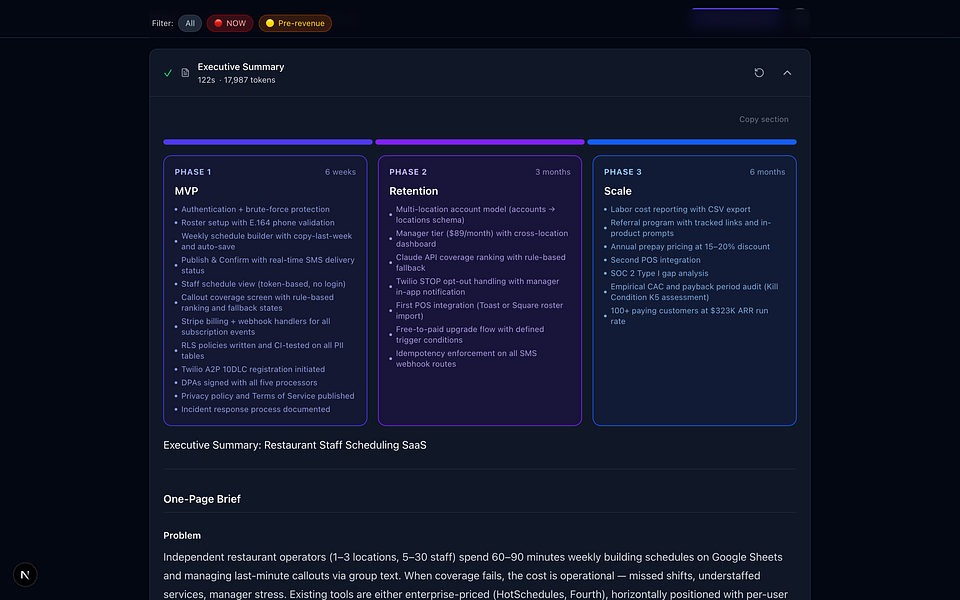Select the All filter pill
The height and width of the screenshot is (600, 960).
(190, 23)
